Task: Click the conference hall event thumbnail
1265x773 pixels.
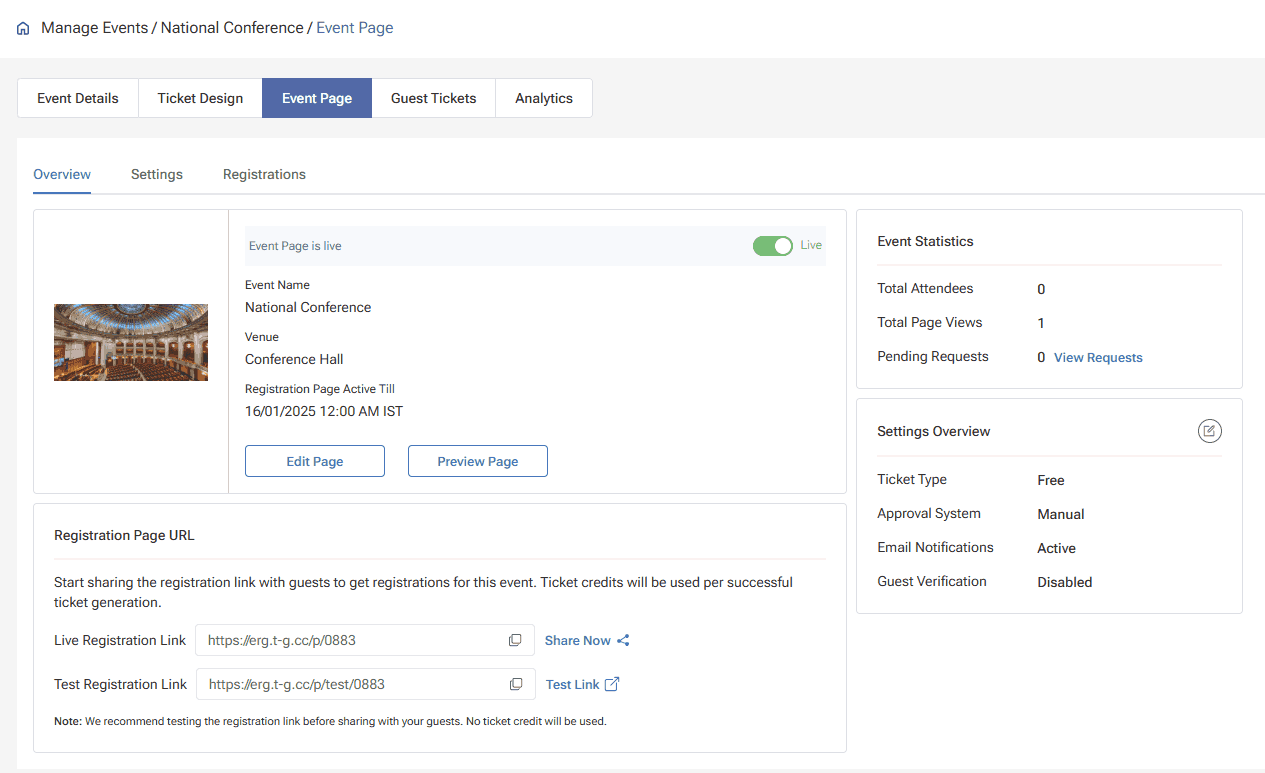Action: (x=131, y=342)
